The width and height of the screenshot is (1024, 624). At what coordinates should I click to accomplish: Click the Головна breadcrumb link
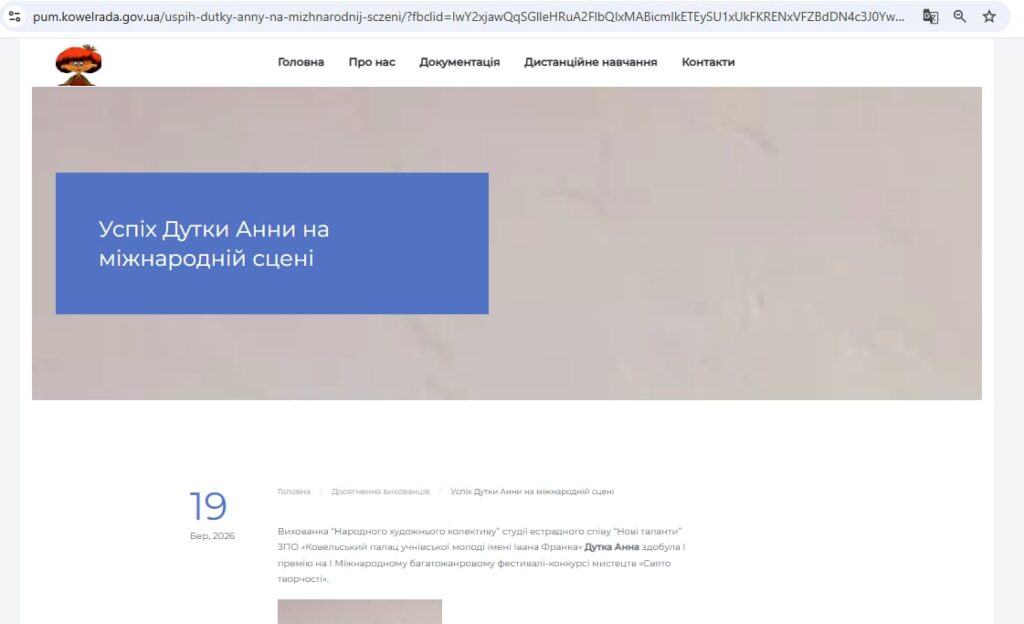point(294,492)
